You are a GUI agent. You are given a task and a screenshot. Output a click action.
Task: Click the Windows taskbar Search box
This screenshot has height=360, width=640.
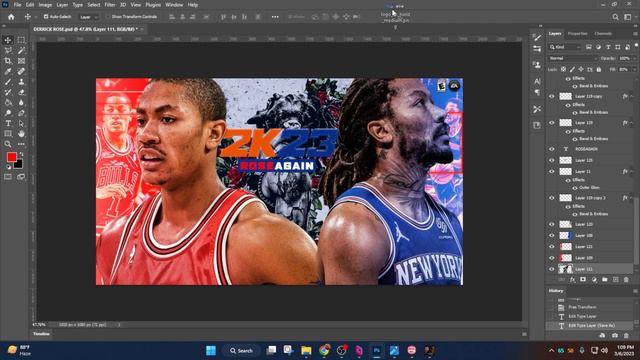point(241,351)
